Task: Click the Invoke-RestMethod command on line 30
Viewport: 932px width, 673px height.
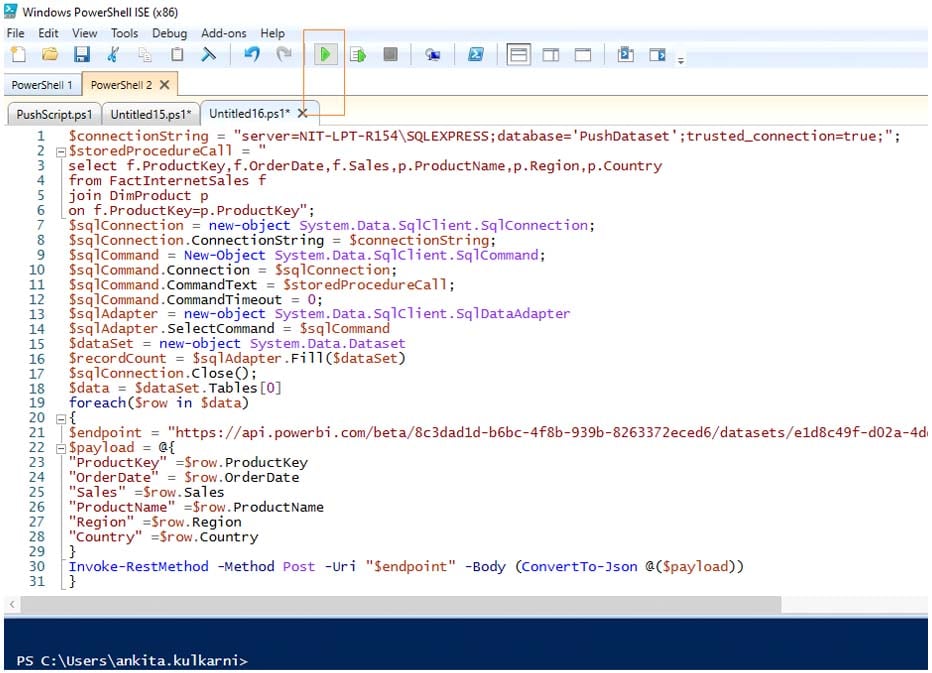Action: pos(138,567)
